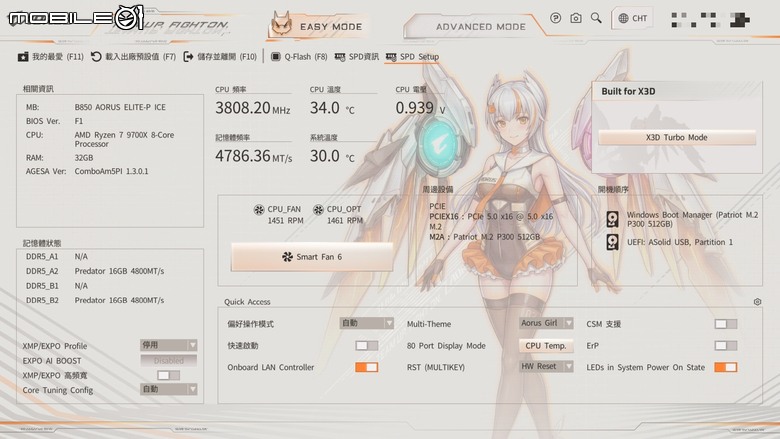Click AGESA Ver ComboAm5PI 1.3.0.1 text

(x=87, y=172)
